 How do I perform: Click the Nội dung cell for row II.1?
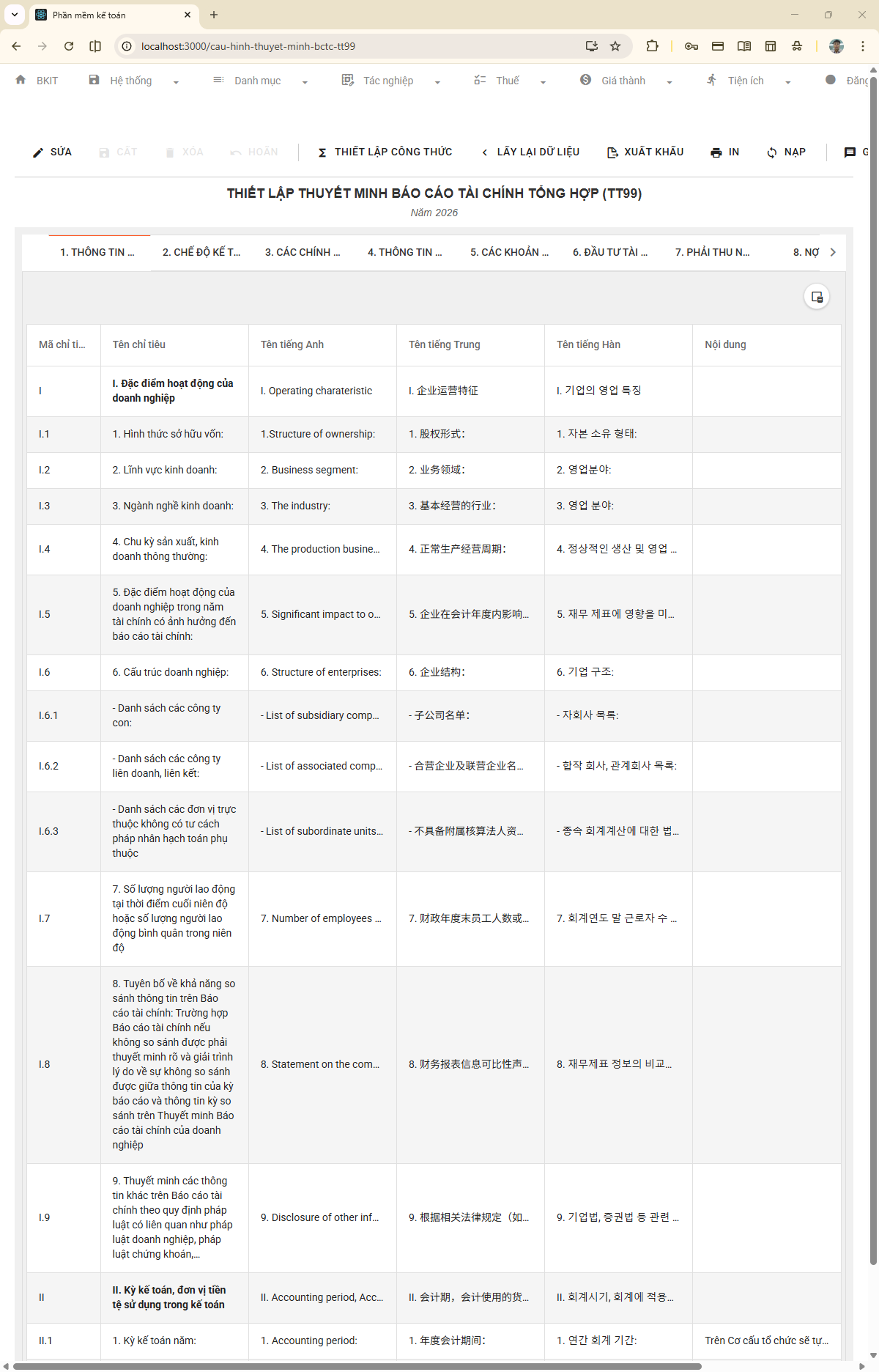[x=766, y=1340]
